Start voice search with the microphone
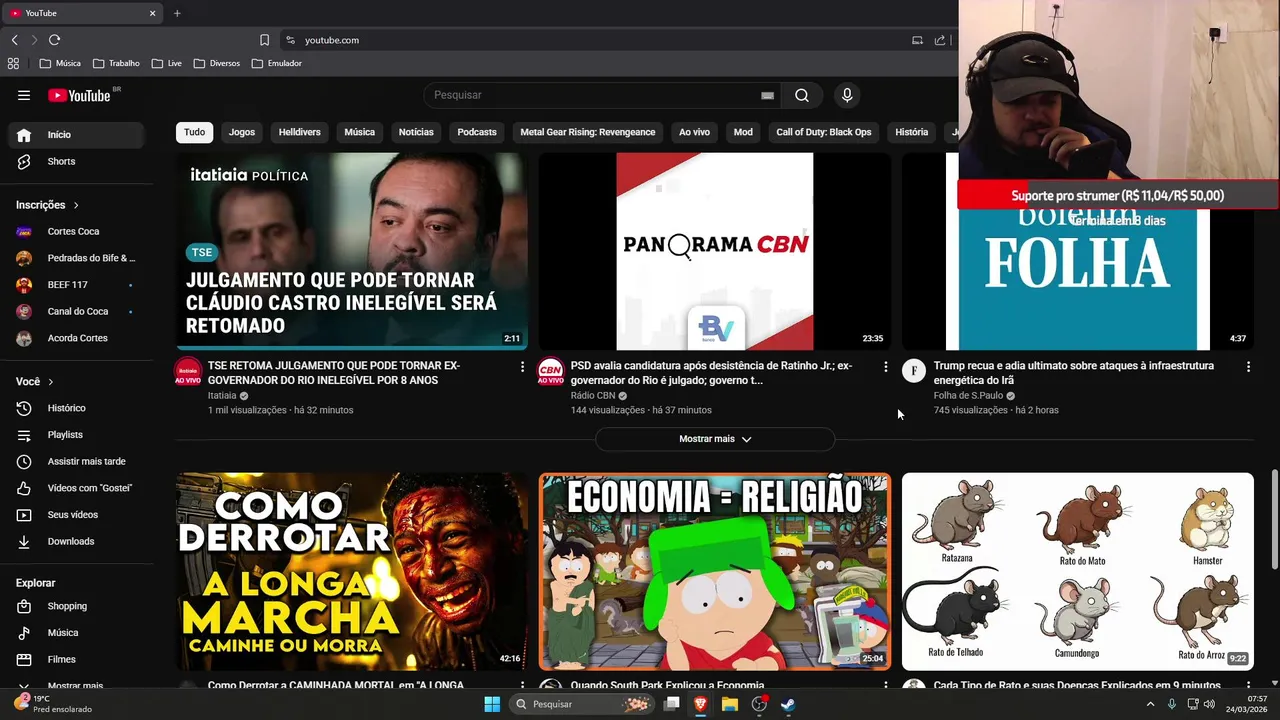Viewport: 1280px width, 720px height. [847, 95]
